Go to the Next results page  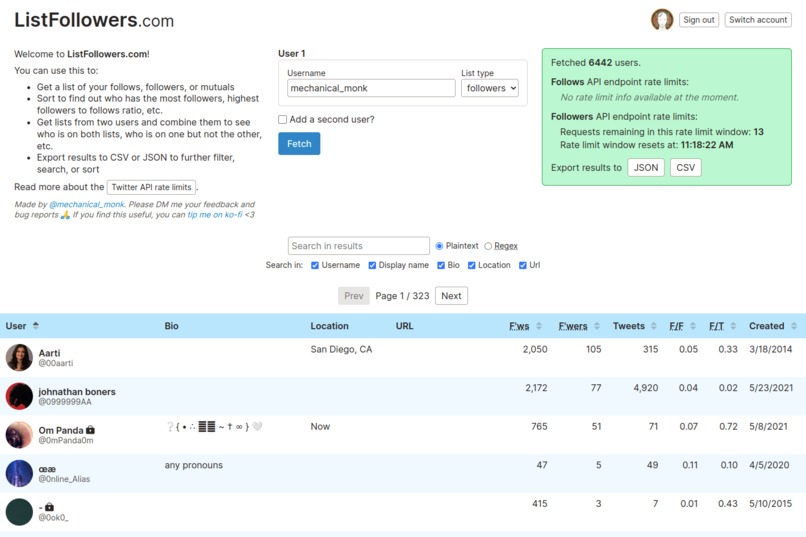451,295
